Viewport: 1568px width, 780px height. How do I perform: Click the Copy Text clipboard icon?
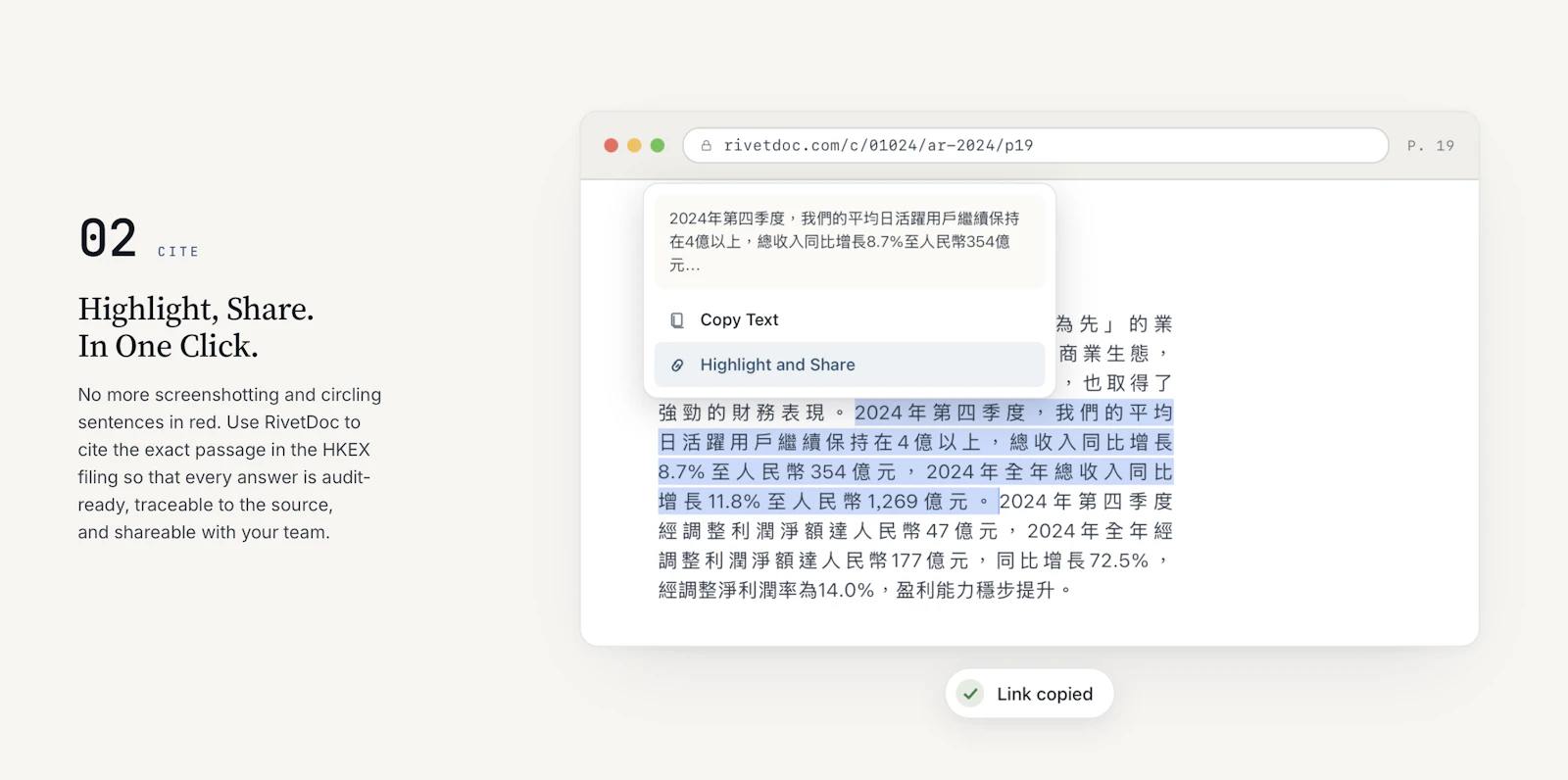pyautogui.click(x=677, y=320)
